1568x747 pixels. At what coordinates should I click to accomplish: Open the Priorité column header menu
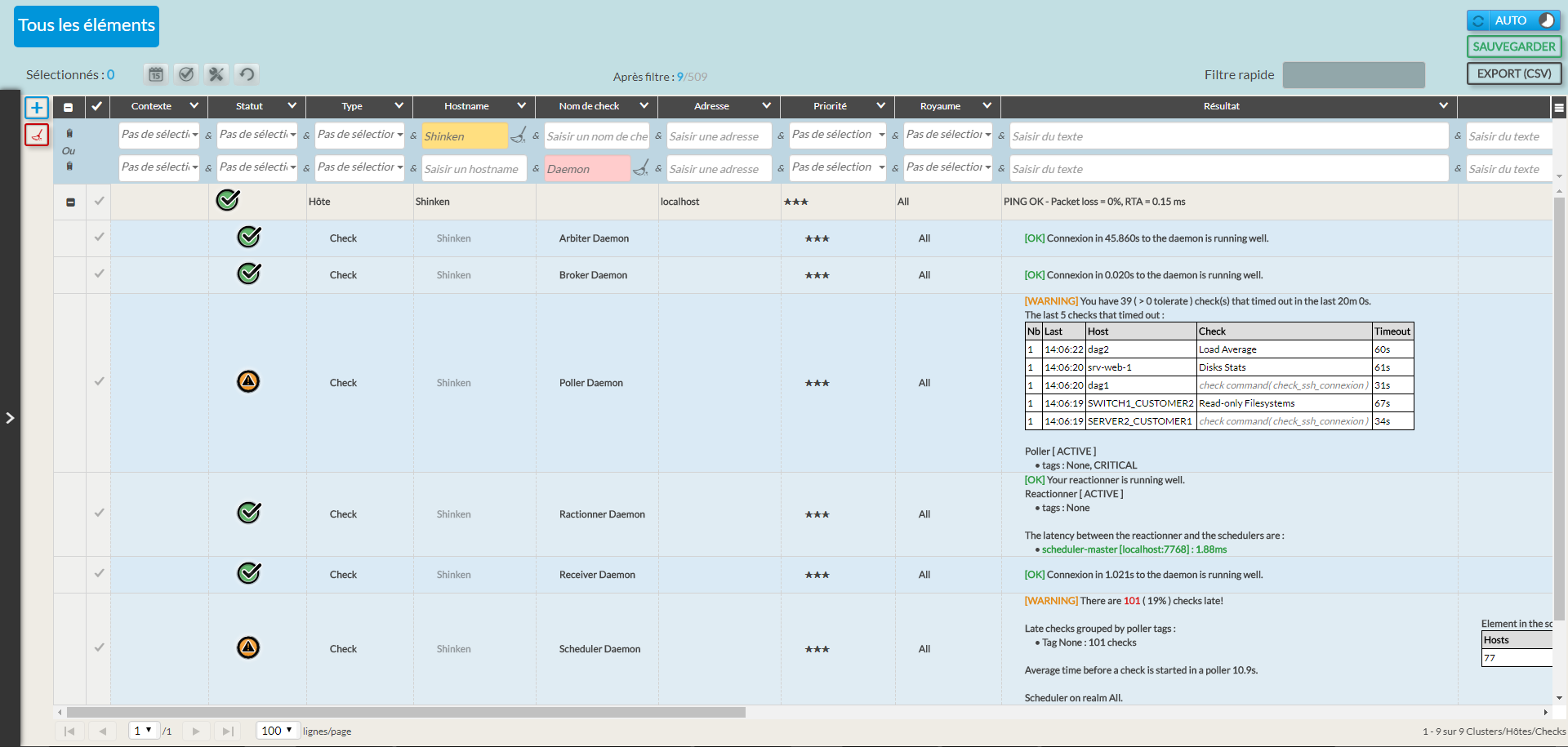[x=880, y=106]
